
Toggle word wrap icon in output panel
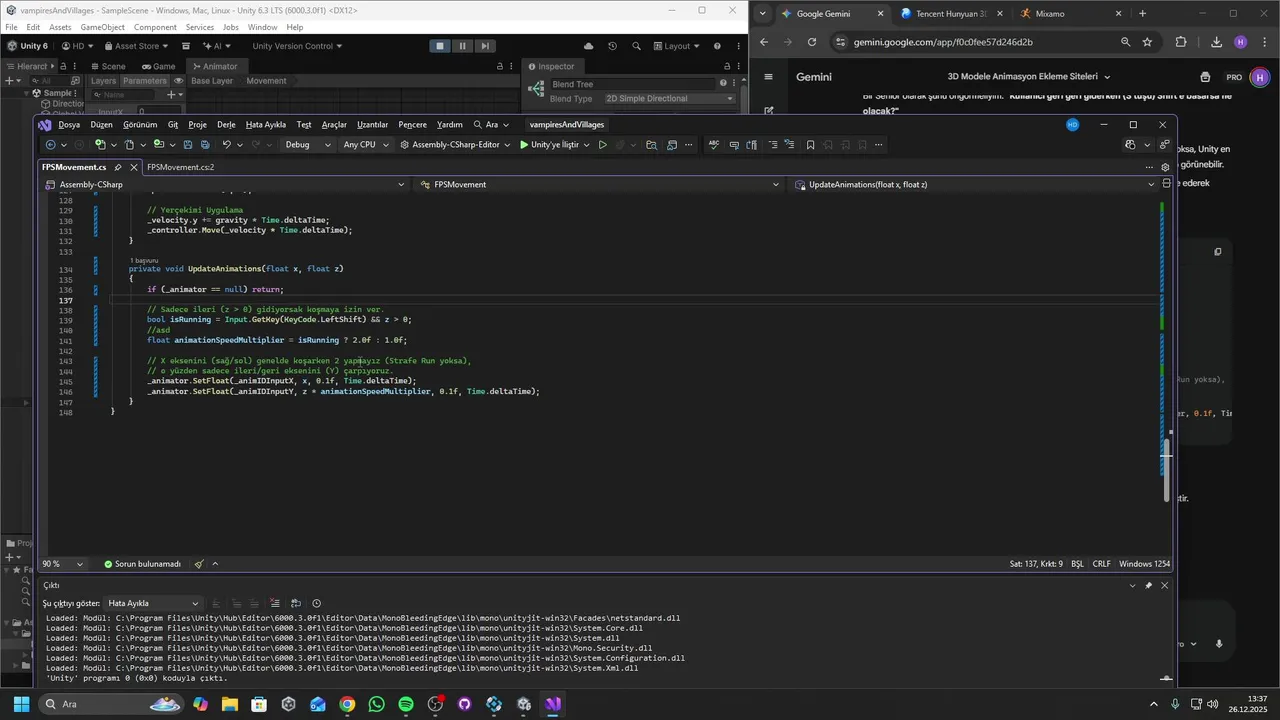click(x=296, y=603)
